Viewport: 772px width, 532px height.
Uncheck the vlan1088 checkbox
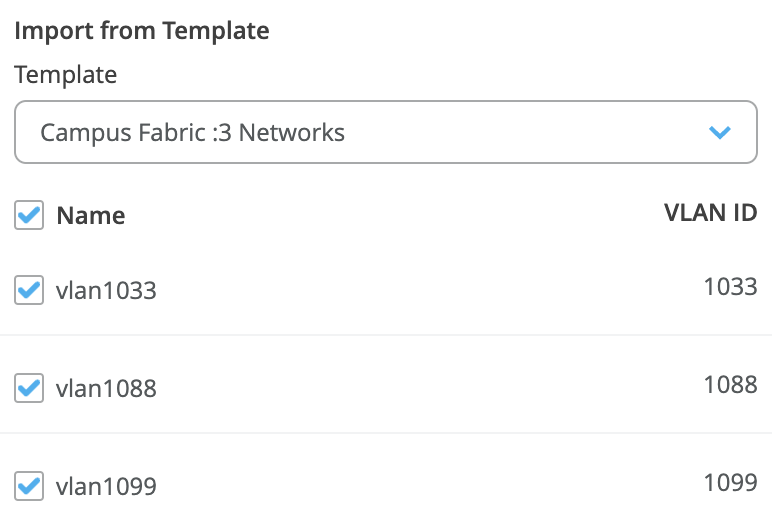[29, 388]
